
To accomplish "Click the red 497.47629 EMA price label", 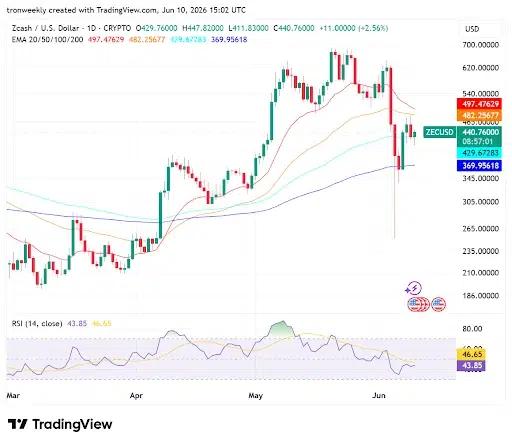I will [x=479, y=104].
